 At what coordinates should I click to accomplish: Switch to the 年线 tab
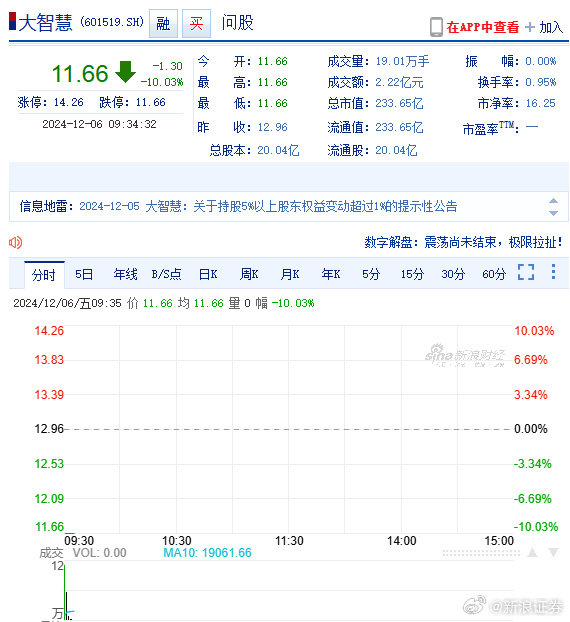pyautogui.click(x=125, y=274)
